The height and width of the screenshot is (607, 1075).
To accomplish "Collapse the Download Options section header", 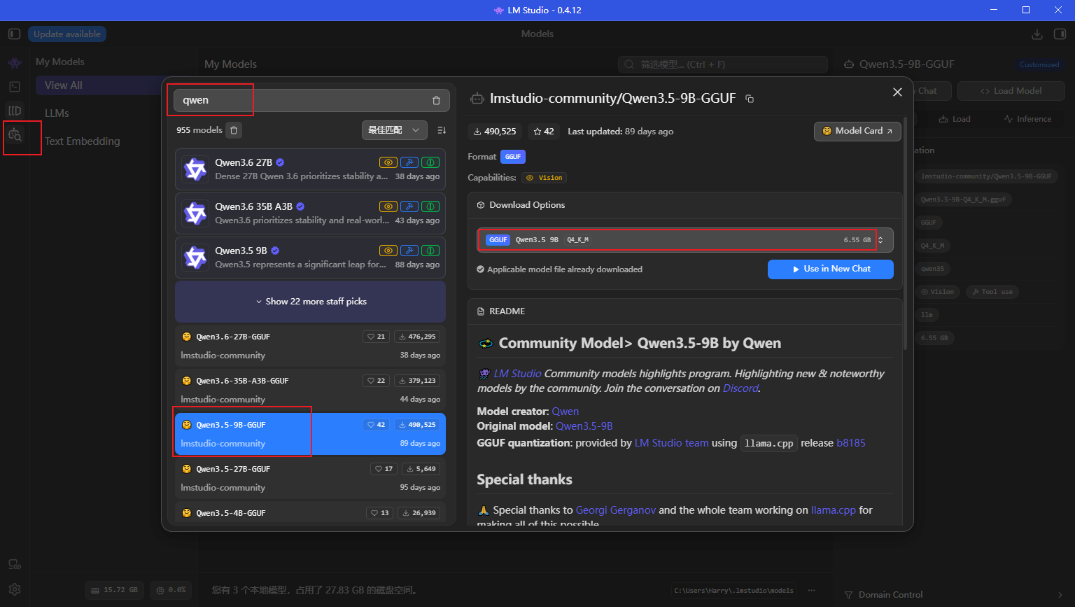I will (685, 205).
